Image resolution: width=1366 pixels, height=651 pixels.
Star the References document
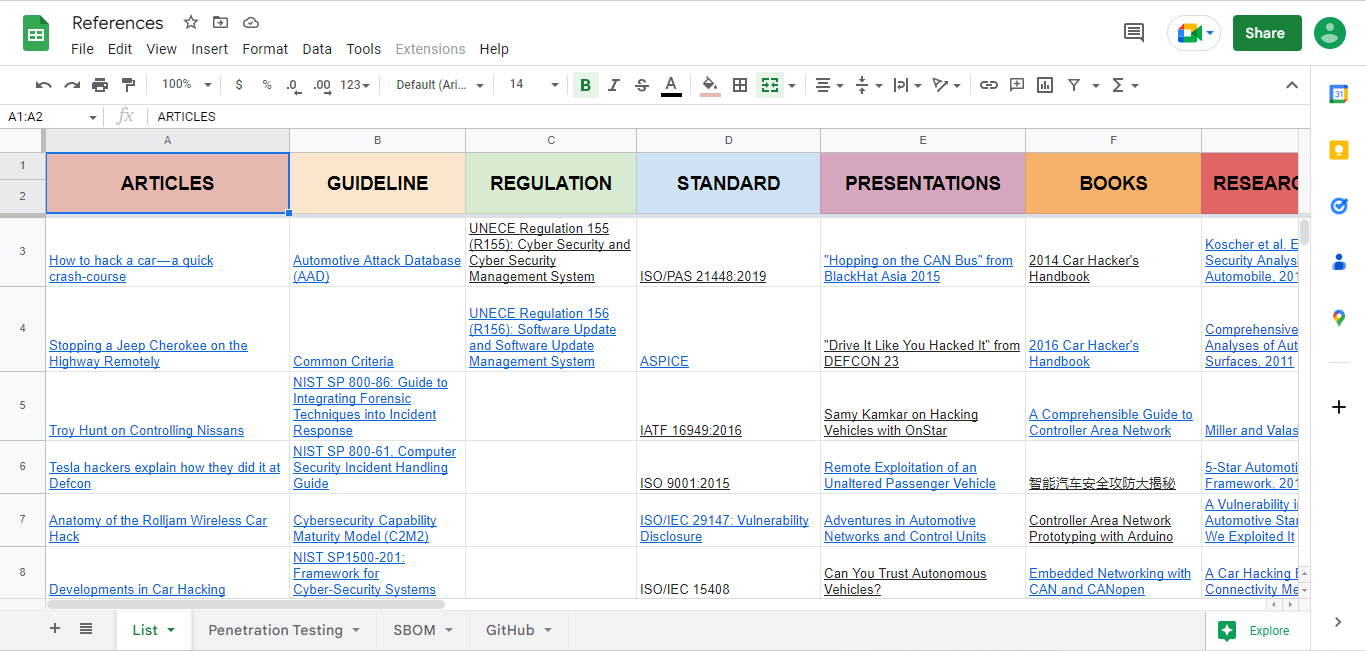click(191, 22)
